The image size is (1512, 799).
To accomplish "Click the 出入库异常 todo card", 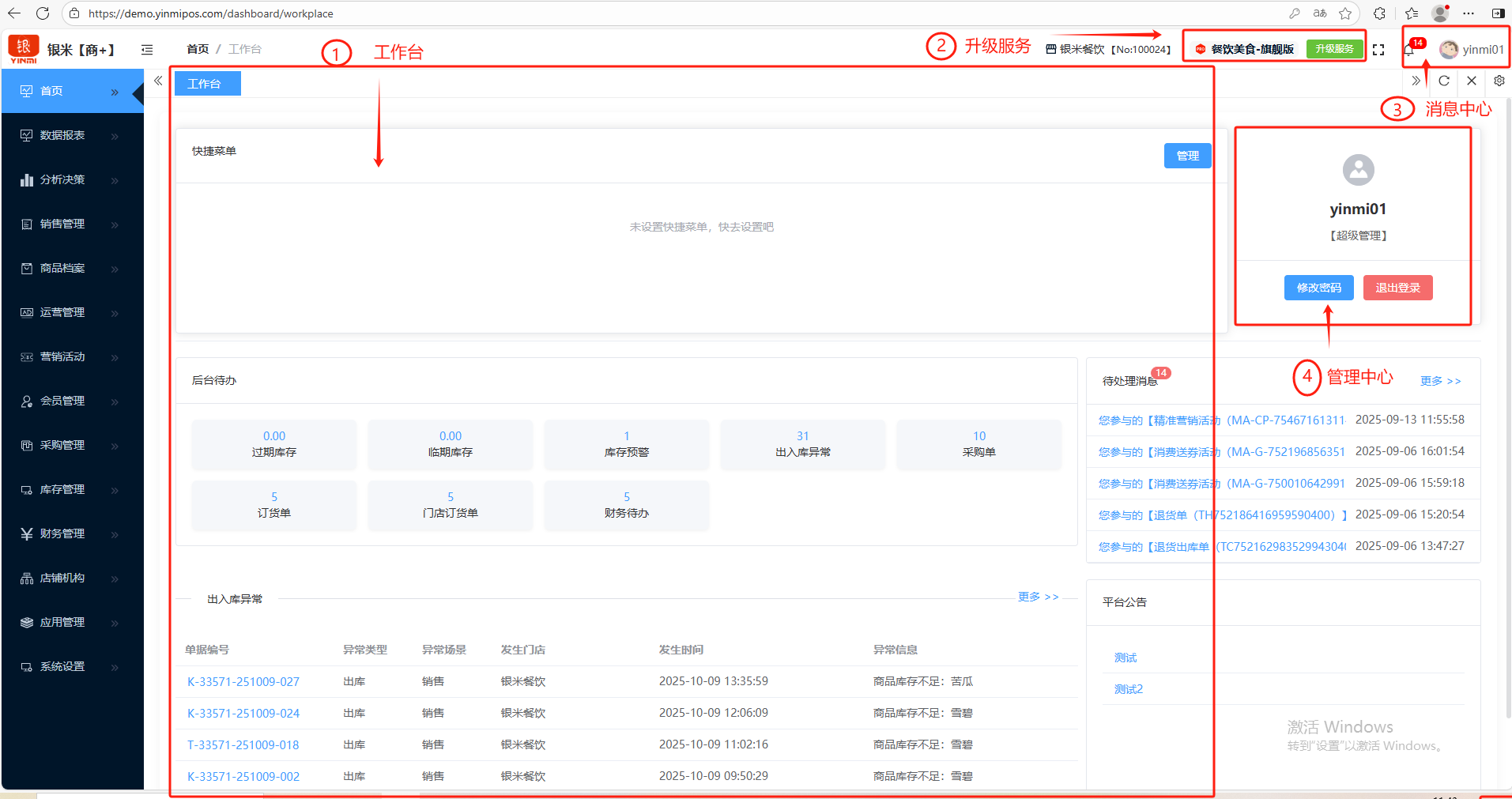I will tap(802, 444).
